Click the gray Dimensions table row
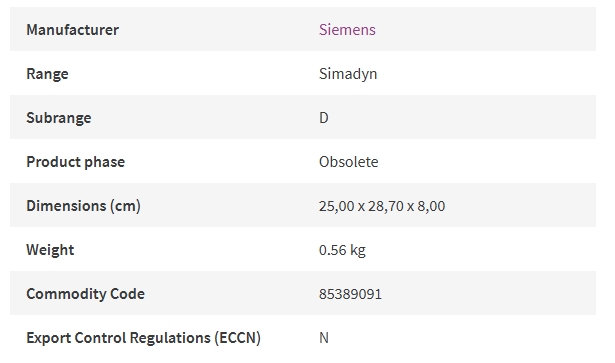The width and height of the screenshot is (615, 363). [303, 205]
